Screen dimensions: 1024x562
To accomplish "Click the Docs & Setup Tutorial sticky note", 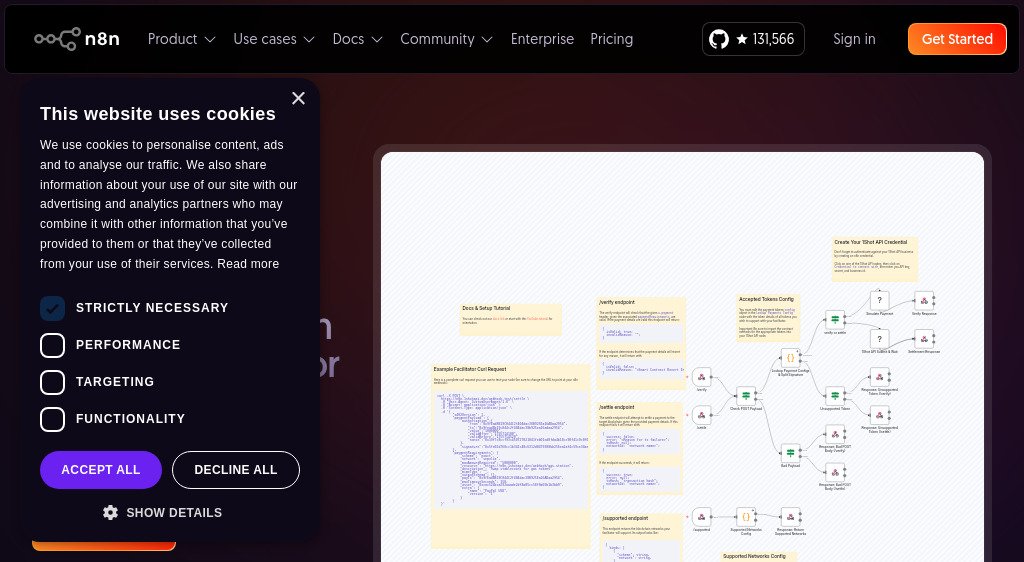I will coord(510,319).
